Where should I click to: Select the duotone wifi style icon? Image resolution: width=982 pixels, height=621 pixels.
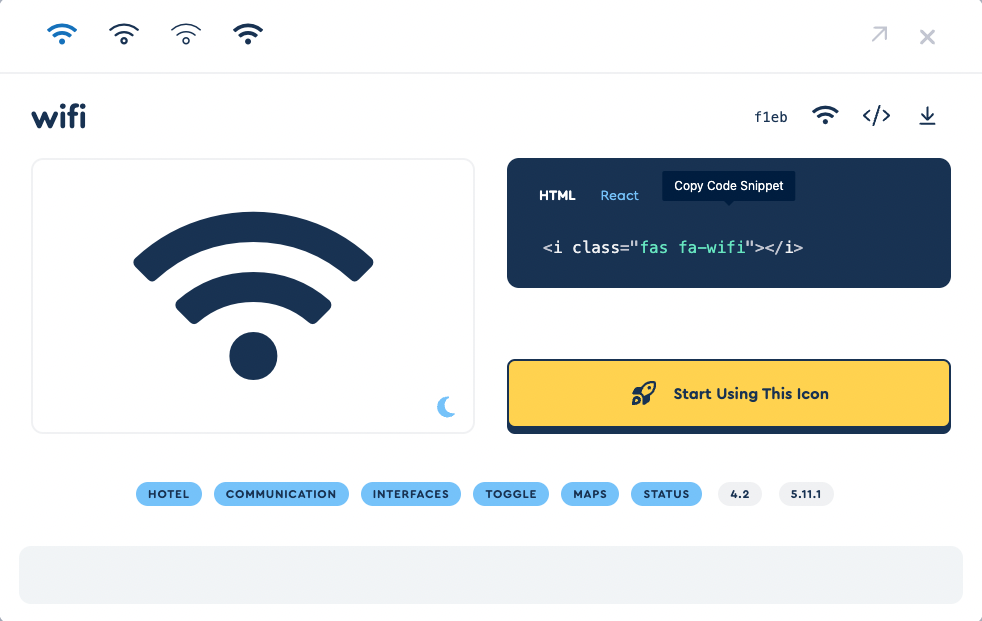coord(248,34)
